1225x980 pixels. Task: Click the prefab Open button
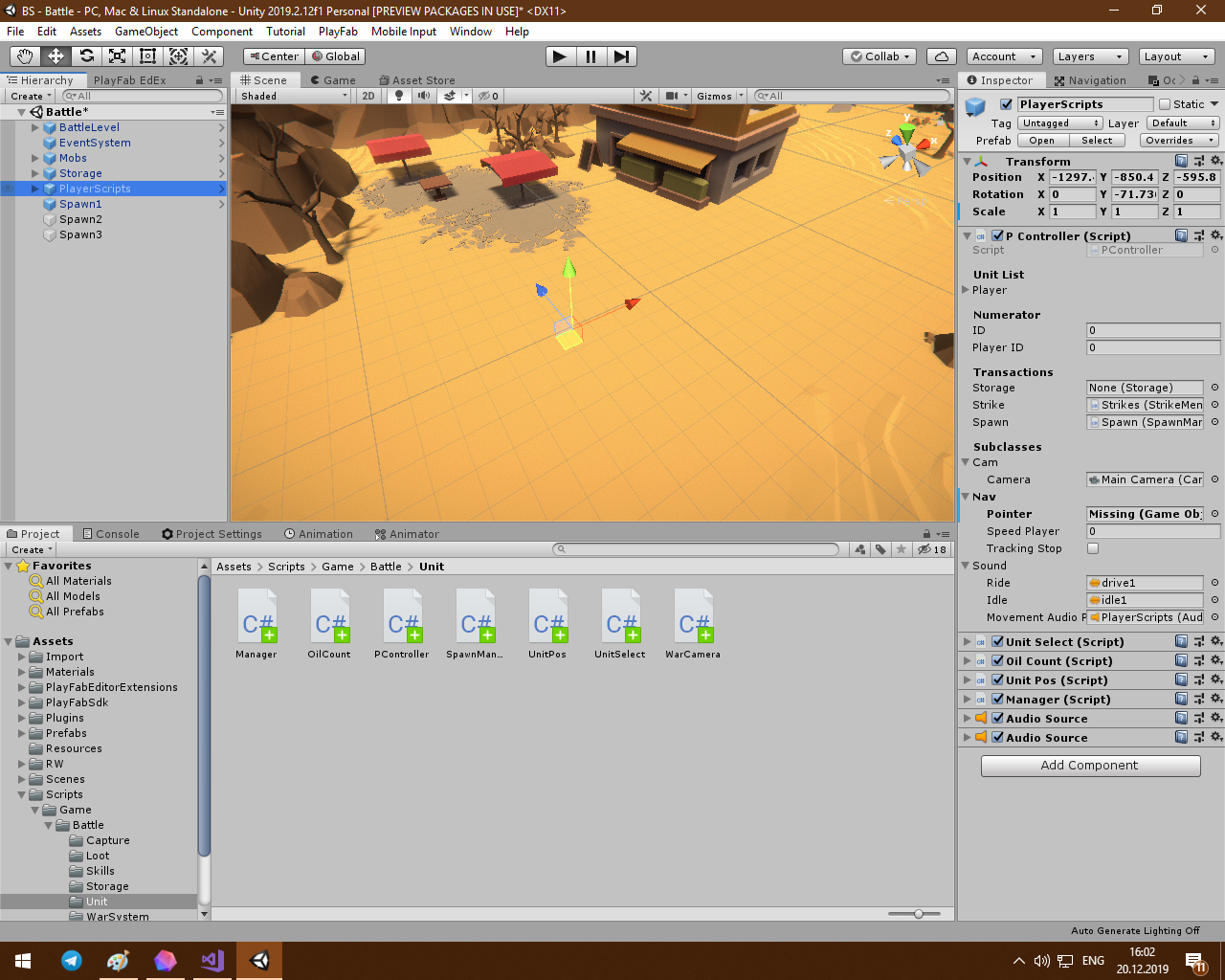tap(1042, 141)
